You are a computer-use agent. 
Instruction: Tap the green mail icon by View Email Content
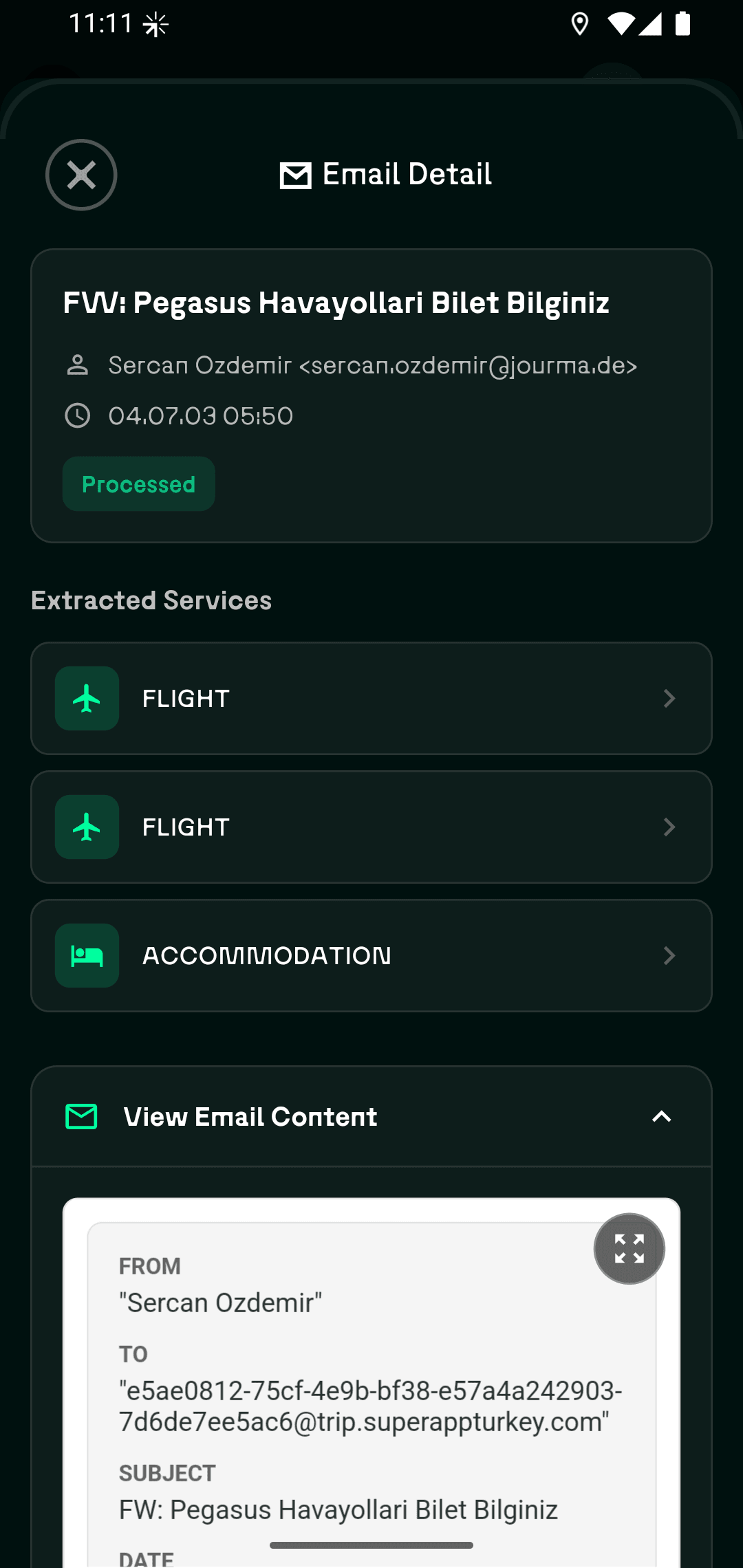click(81, 1116)
